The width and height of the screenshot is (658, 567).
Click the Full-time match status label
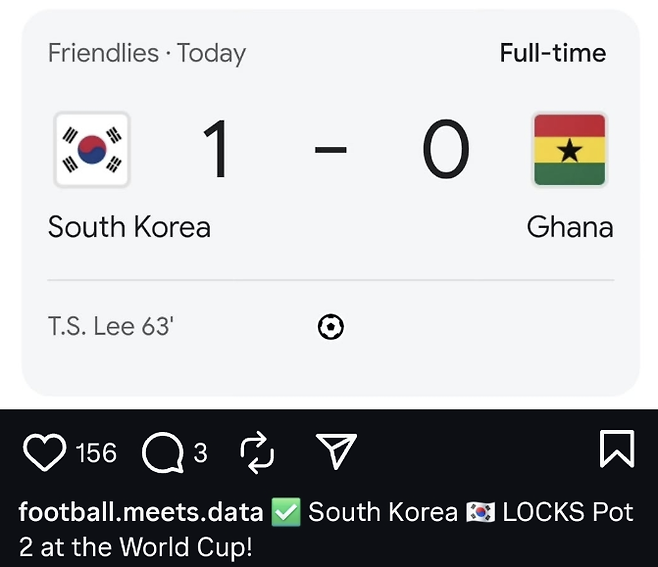click(x=552, y=53)
